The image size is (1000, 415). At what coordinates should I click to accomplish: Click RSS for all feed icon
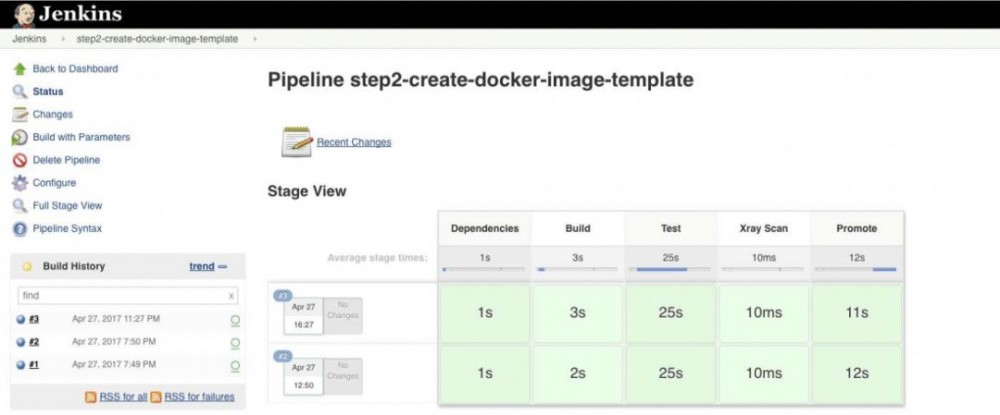pyautogui.click(x=91, y=397)
